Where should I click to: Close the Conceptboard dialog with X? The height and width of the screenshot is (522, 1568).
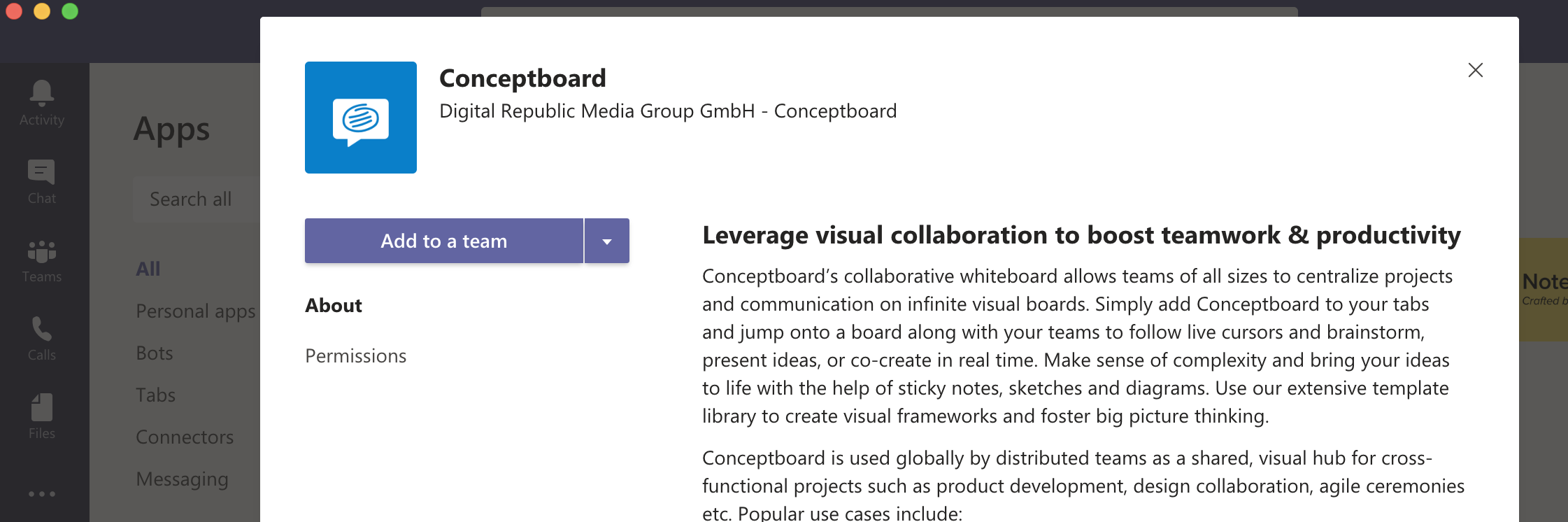pyautogui.click(x=1476, y=70)
